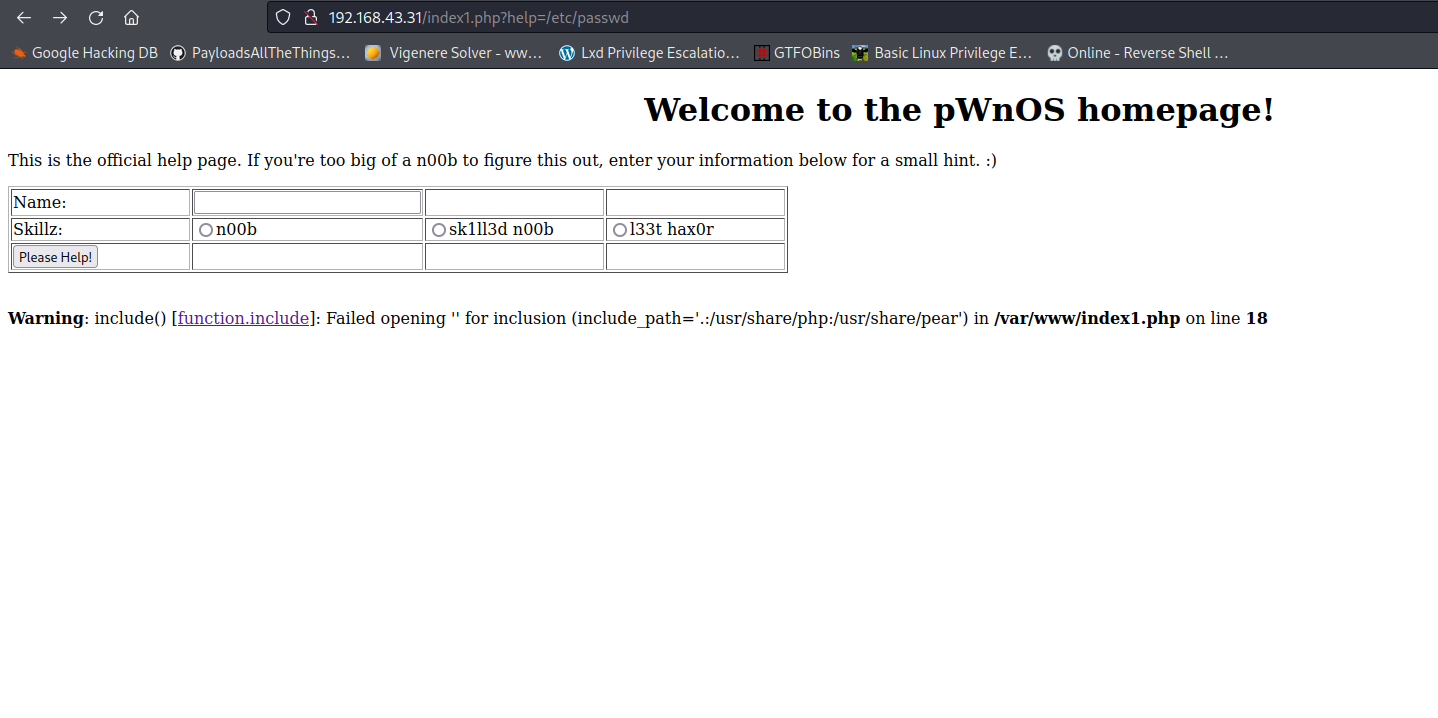The image size is (1438, 718).
Task: Click the browser back arrow
Action: pyautogui.click(x=24, y=18)
